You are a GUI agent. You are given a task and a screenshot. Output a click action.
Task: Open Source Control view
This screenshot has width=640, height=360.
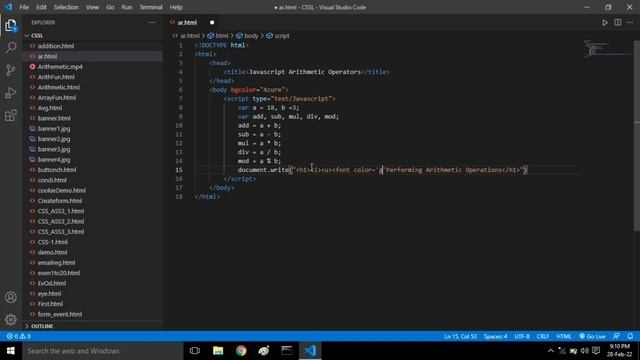(11, 70)
